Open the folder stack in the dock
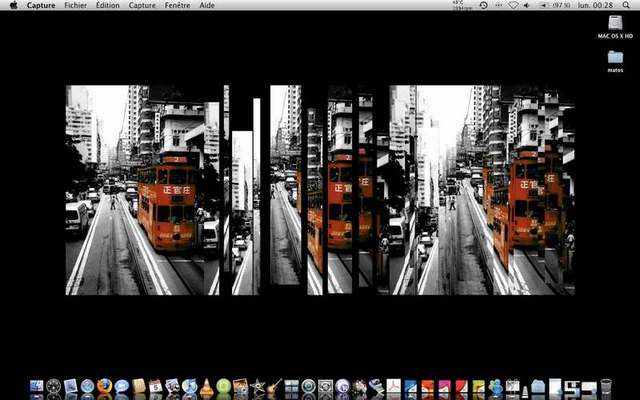The height and width of the screenshot is (400, 640). click(x=538, y=386)
